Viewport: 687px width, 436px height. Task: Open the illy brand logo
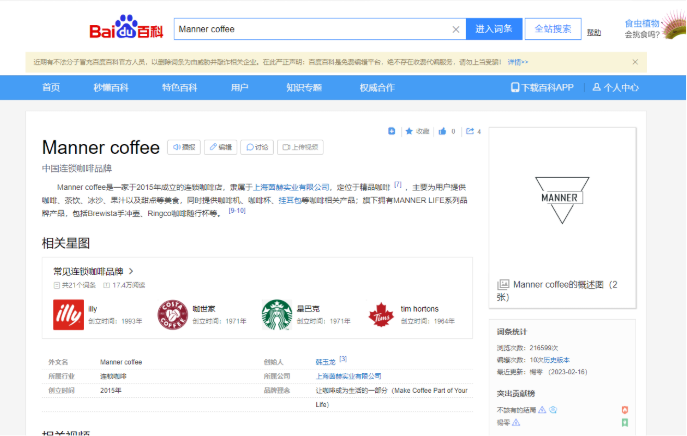[x=68, y=315]
